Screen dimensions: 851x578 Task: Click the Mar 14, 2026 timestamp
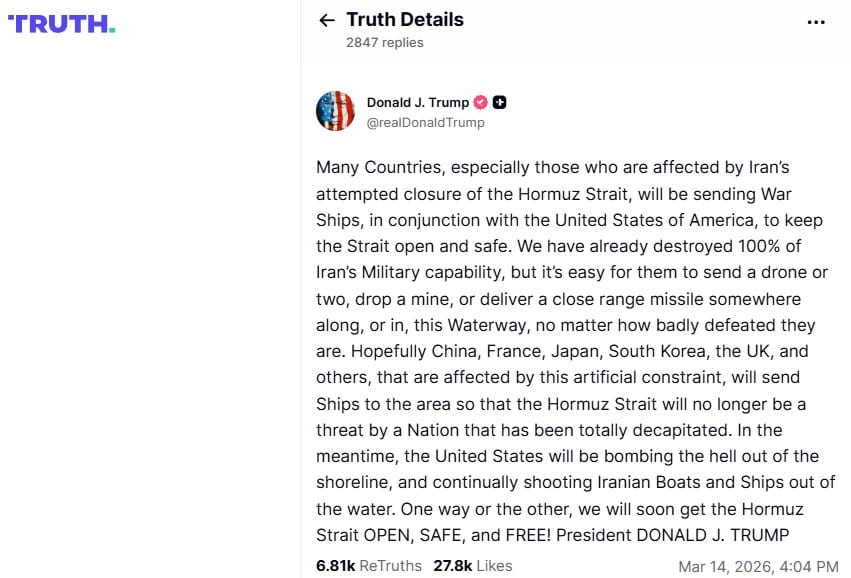[758, 565]
